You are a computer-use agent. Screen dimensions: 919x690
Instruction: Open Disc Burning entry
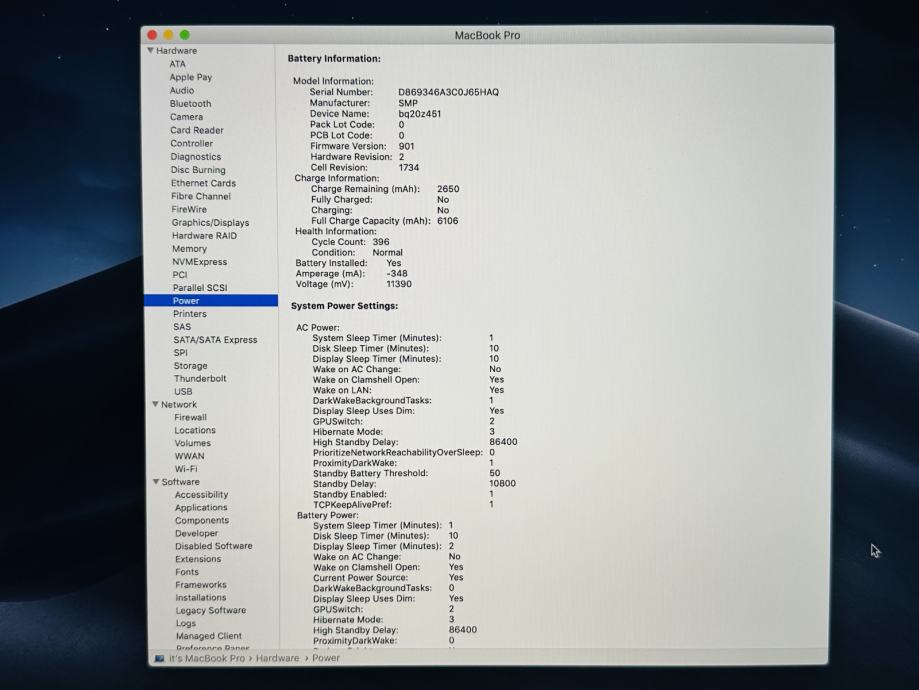pyautogui.click(x=198, y=169)
